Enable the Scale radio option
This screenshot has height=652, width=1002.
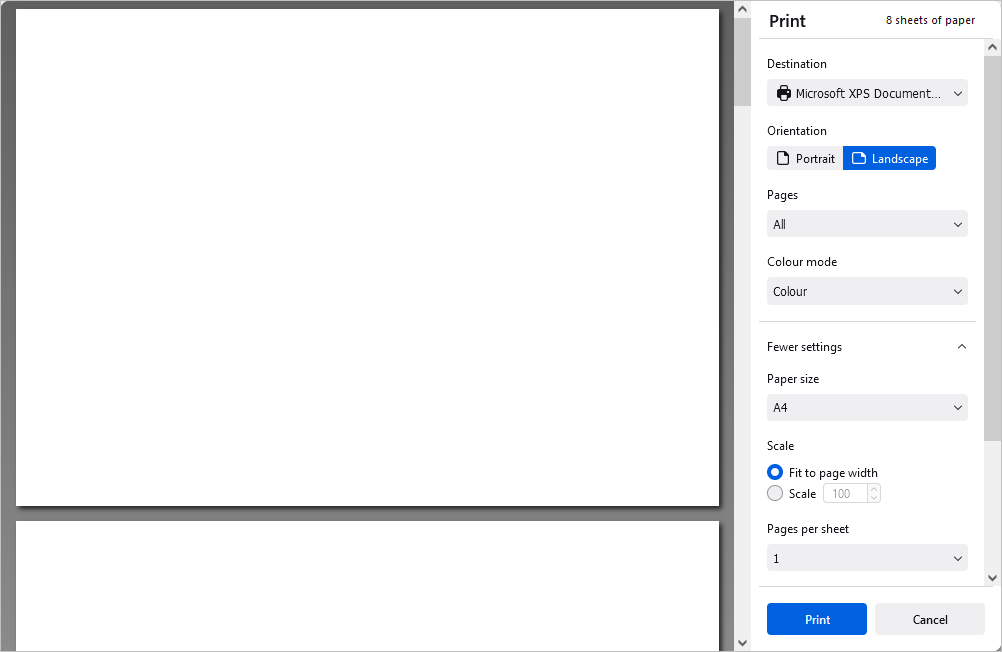775,493
